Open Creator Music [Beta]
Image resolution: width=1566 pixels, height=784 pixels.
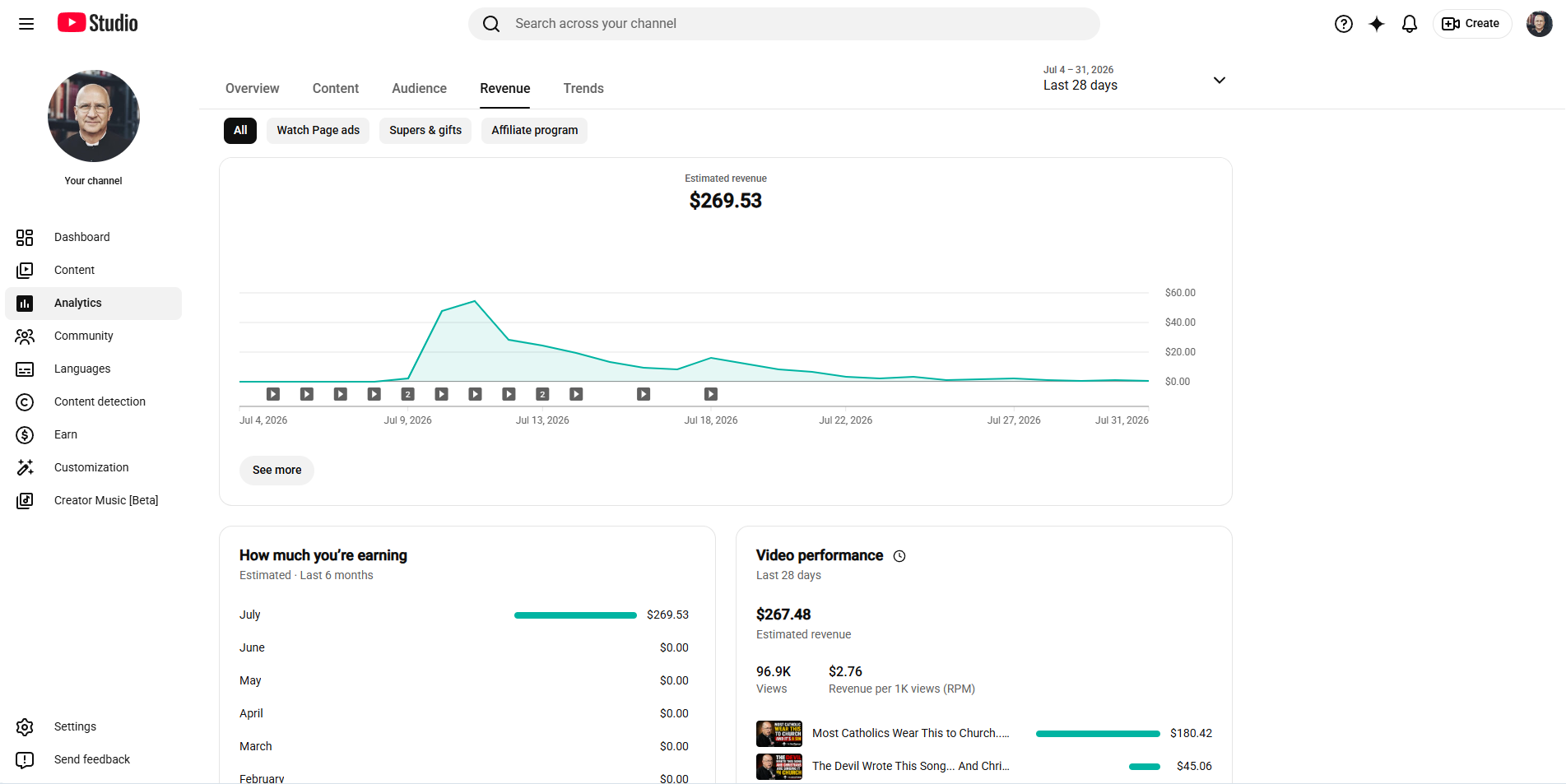click(x=94, y=500)
